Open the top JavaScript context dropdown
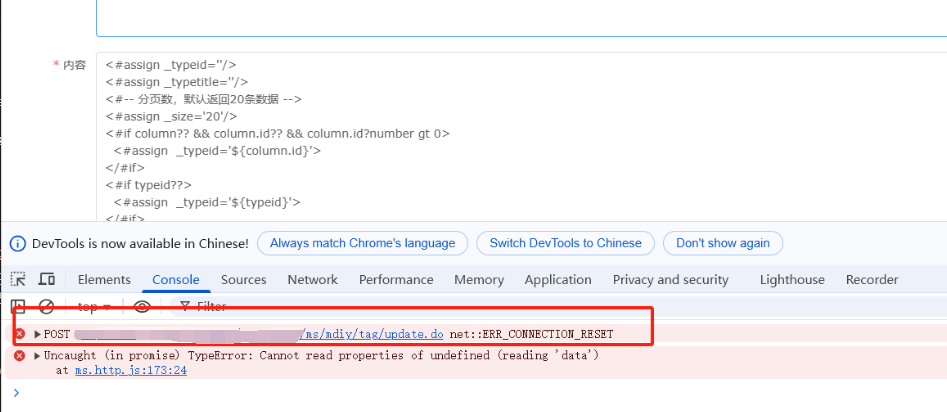 [x=94, y=307]
